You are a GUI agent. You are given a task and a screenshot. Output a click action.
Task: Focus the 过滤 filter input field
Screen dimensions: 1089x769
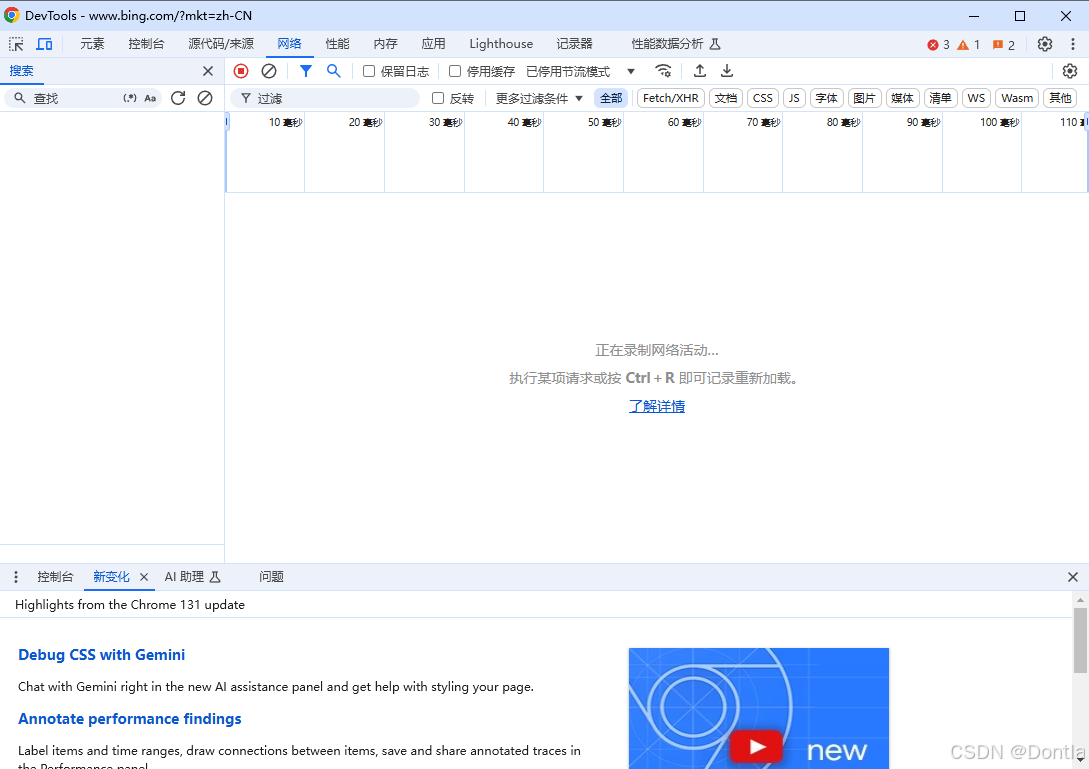[x=325, y=98]
